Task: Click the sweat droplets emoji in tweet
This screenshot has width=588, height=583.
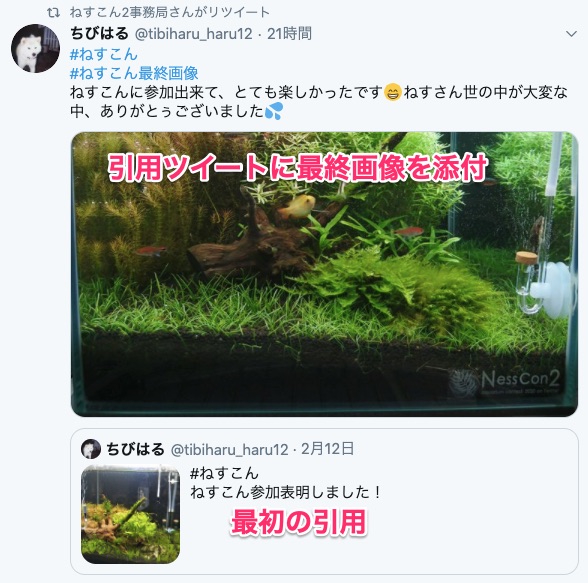Action: [x=273, y=111]
